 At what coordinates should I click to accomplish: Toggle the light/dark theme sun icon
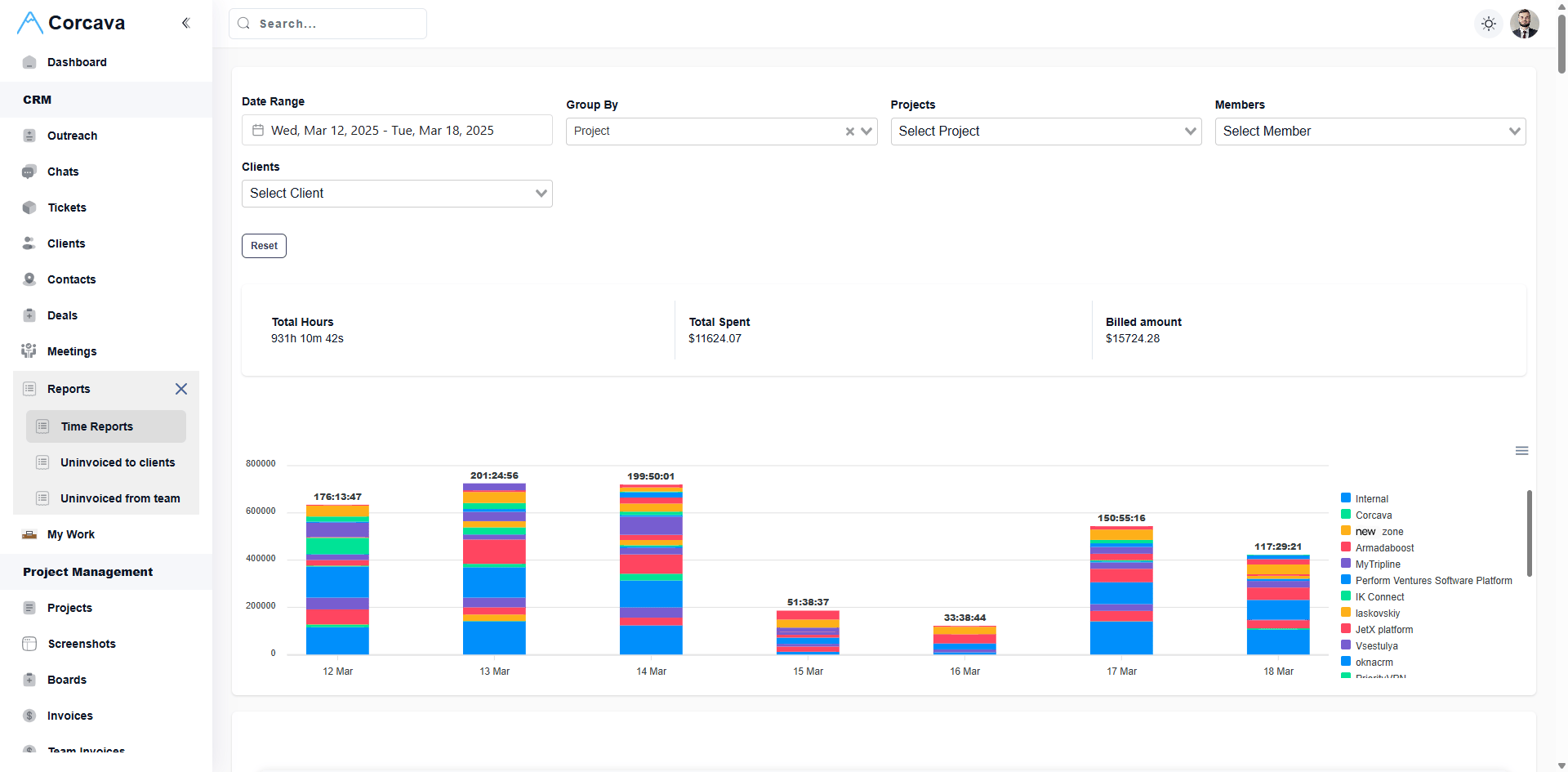pyautogui.click(x=1489, y=24)
